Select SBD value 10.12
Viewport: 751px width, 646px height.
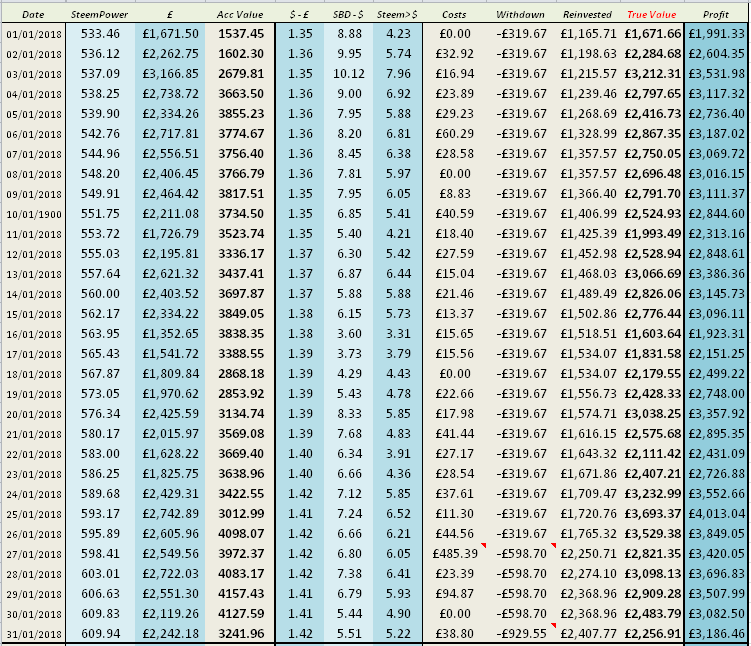(x=349, y=74)
